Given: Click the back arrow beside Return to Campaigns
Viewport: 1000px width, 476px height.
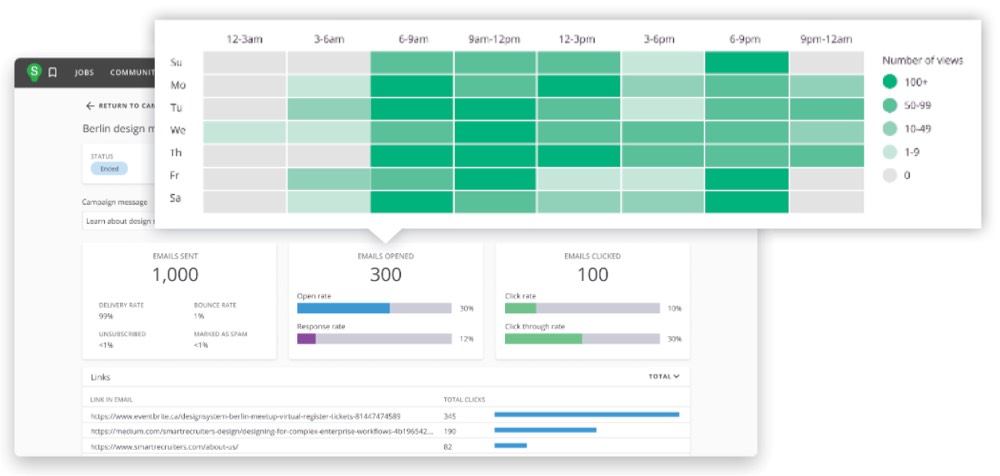Looking at the screenshot, I should tap(90, 105).
